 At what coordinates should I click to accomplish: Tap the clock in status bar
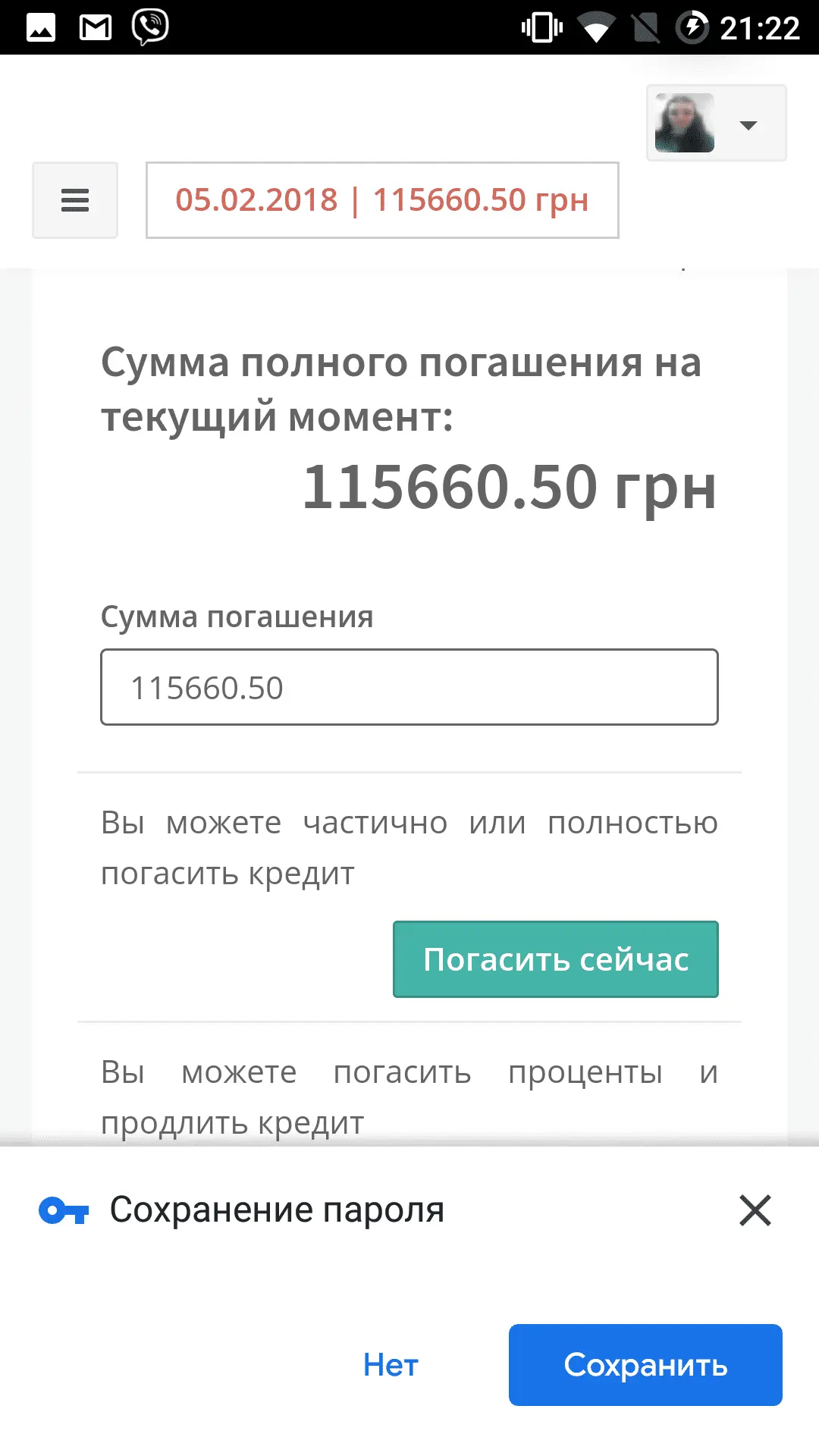click(759, 29)
